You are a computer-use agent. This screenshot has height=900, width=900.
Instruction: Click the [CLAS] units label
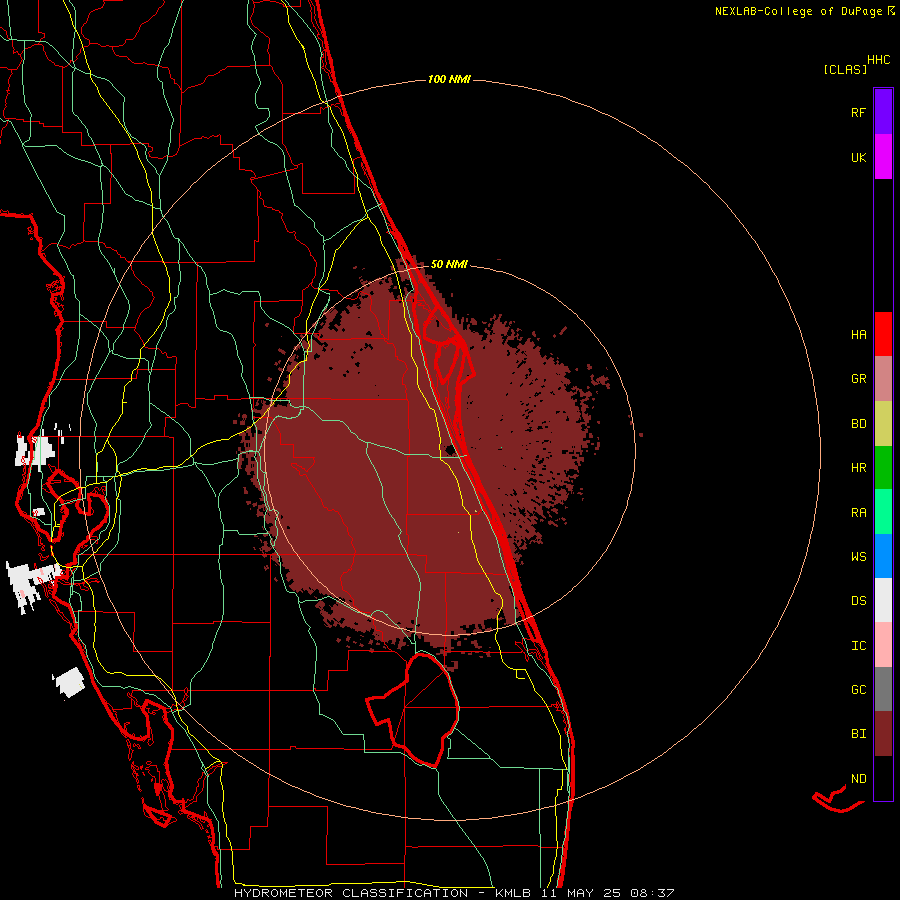click(x=845, y=69)
